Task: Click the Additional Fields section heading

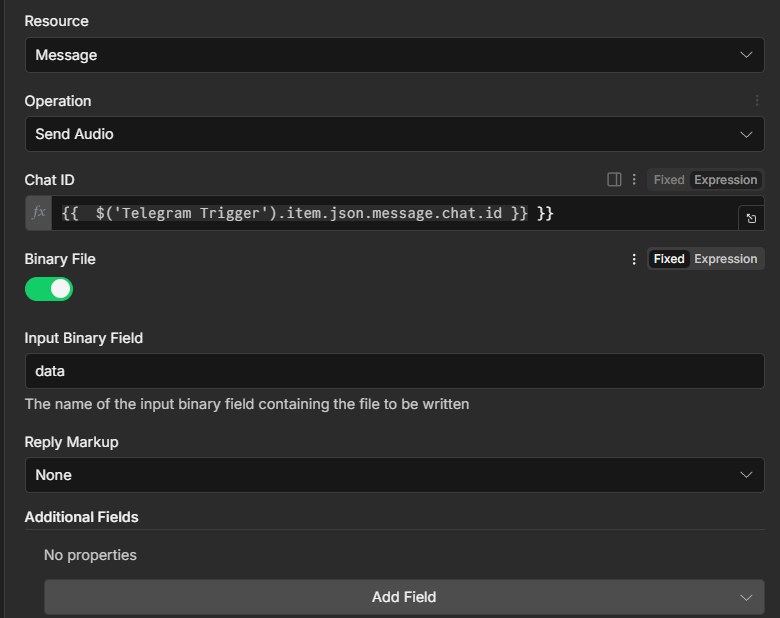Action: [81, 517]
